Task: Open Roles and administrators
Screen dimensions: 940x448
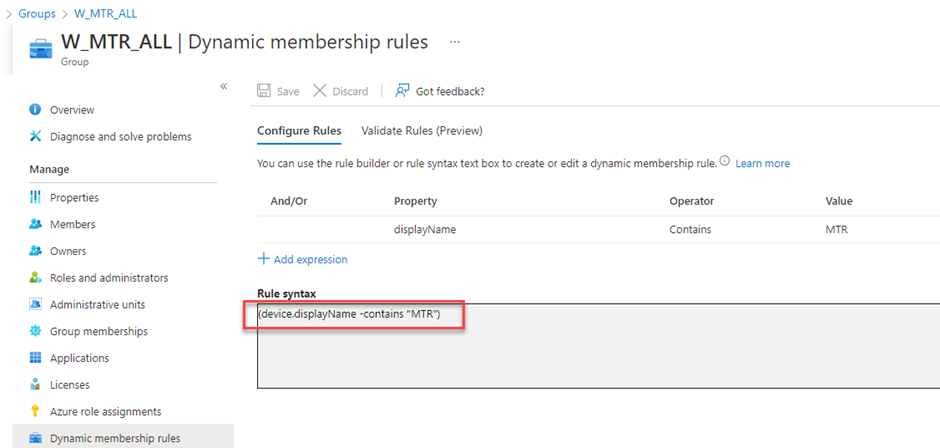Action: [109, 278]
